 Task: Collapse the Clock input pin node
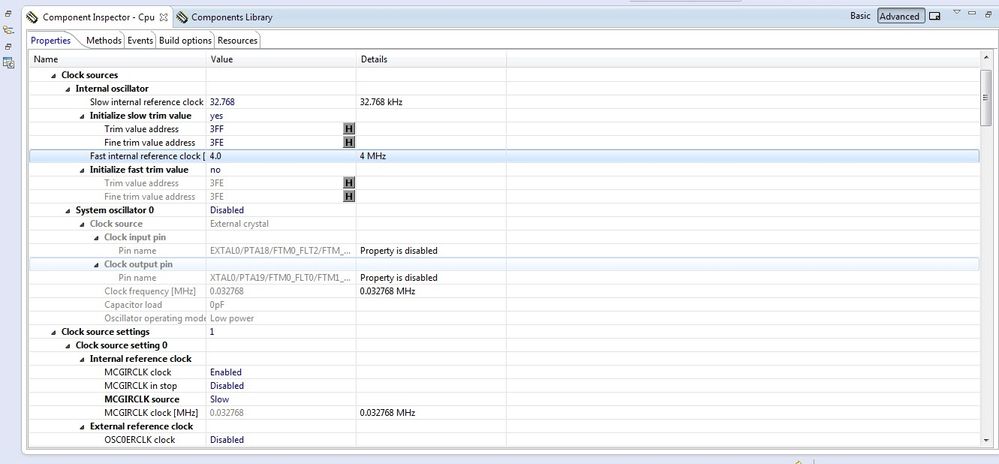pyautogui.click(x=96, y=237)
